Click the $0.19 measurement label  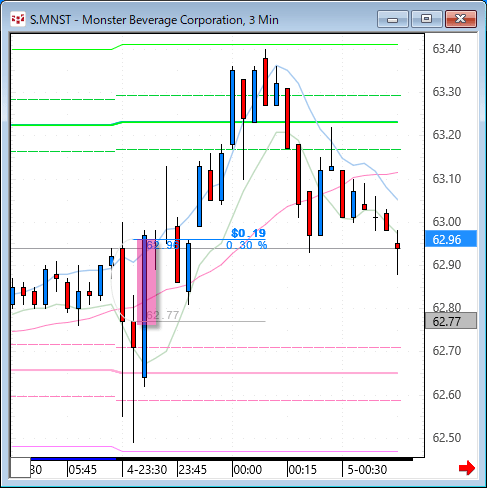click(248, 233)
